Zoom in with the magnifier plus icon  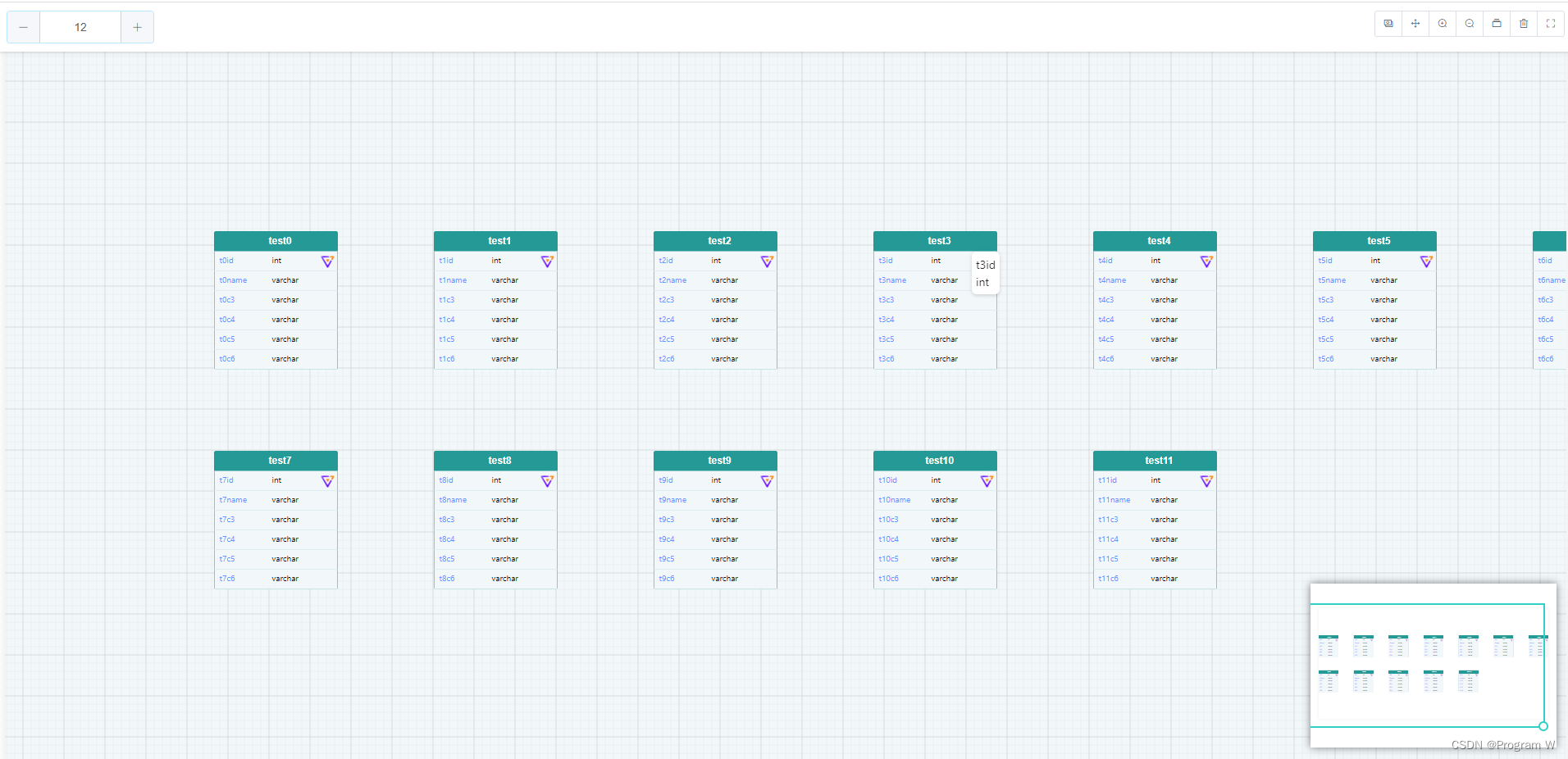[1443, 24]
